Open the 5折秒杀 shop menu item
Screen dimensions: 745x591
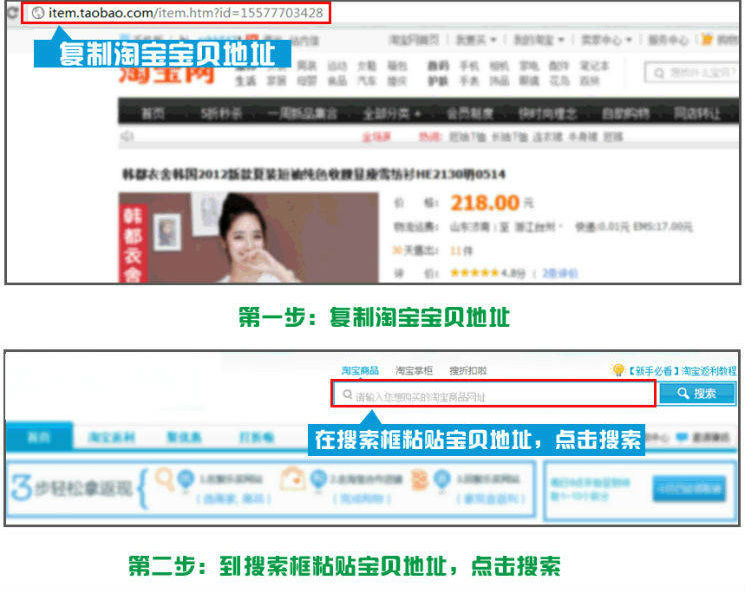click(x=221, y=114)
